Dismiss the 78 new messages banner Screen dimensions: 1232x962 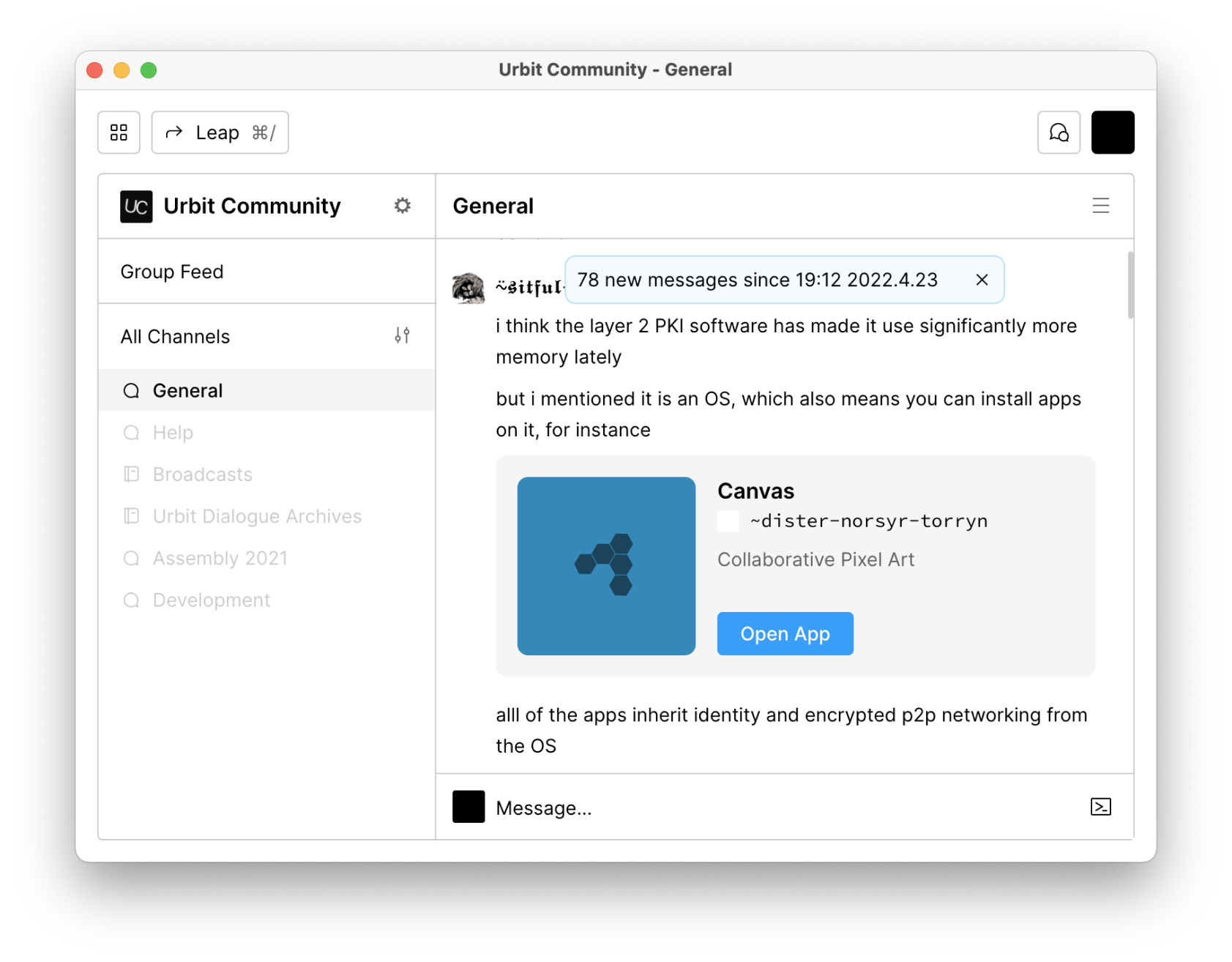[x=982, y=280]
